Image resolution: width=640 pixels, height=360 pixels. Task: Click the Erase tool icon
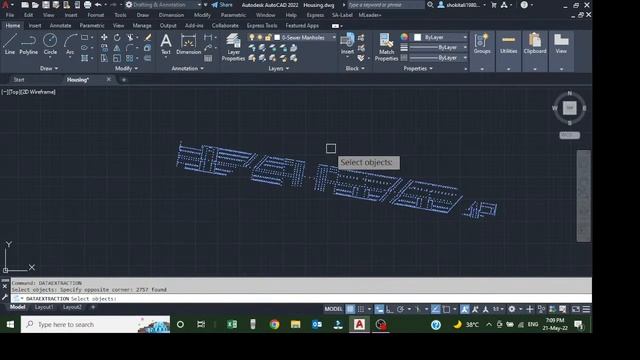[148, 38]
